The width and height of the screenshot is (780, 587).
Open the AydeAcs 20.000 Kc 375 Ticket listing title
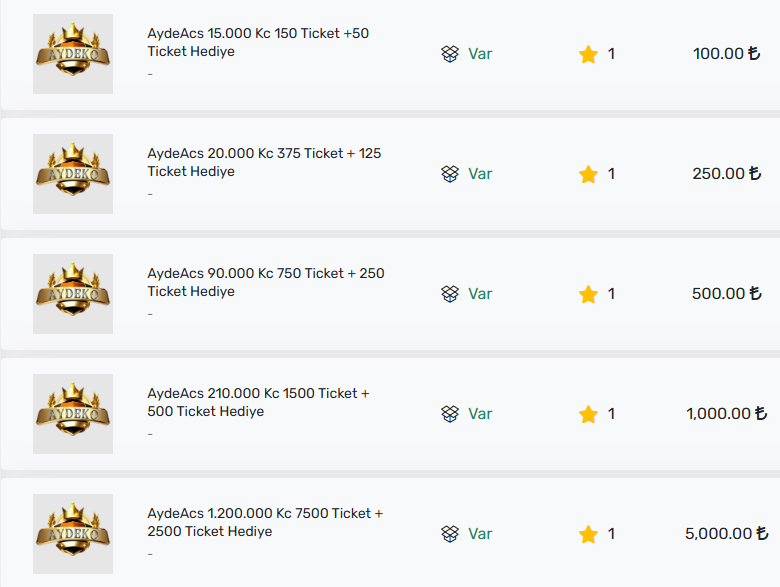click(x=264, y=162)
